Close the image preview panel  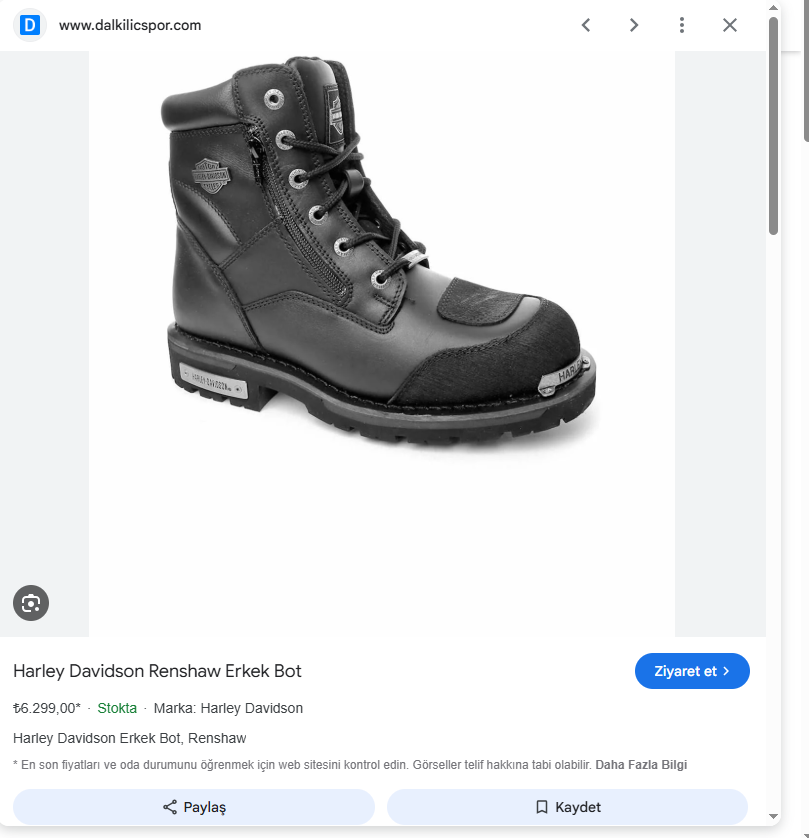(730, 25)
